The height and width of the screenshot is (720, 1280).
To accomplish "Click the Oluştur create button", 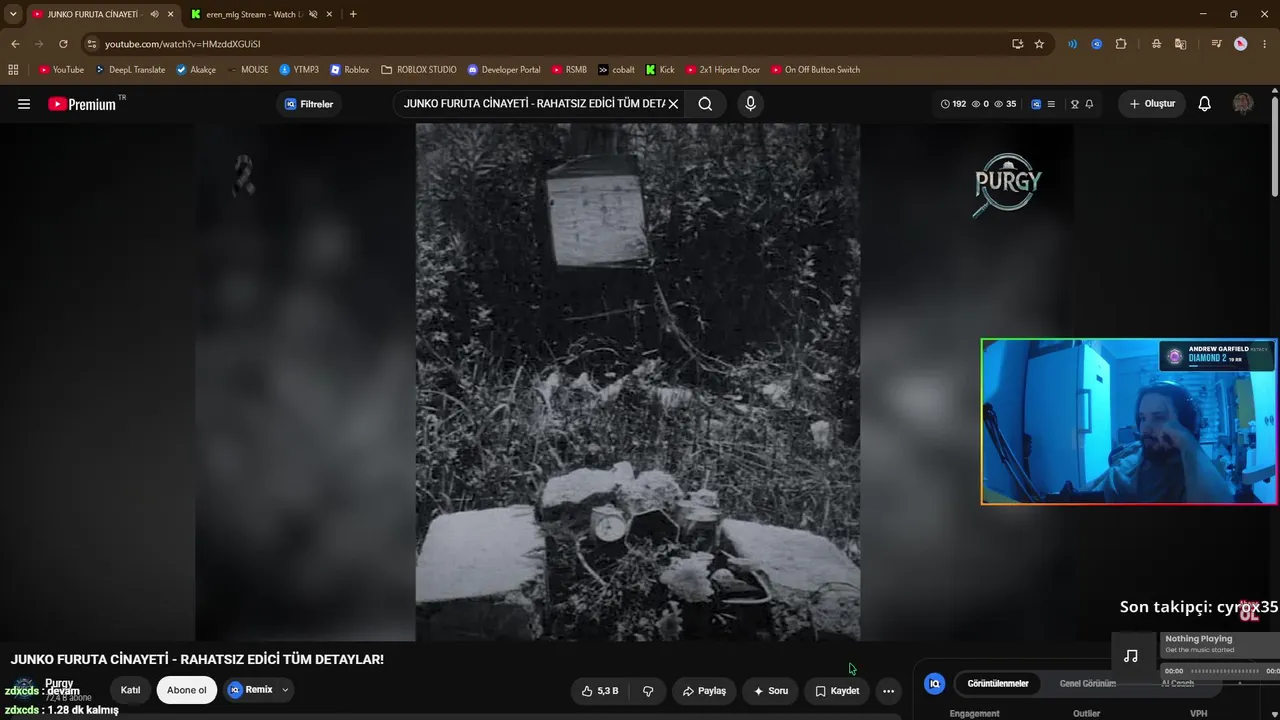I will pyautogui.click(x=1152, y=104).
